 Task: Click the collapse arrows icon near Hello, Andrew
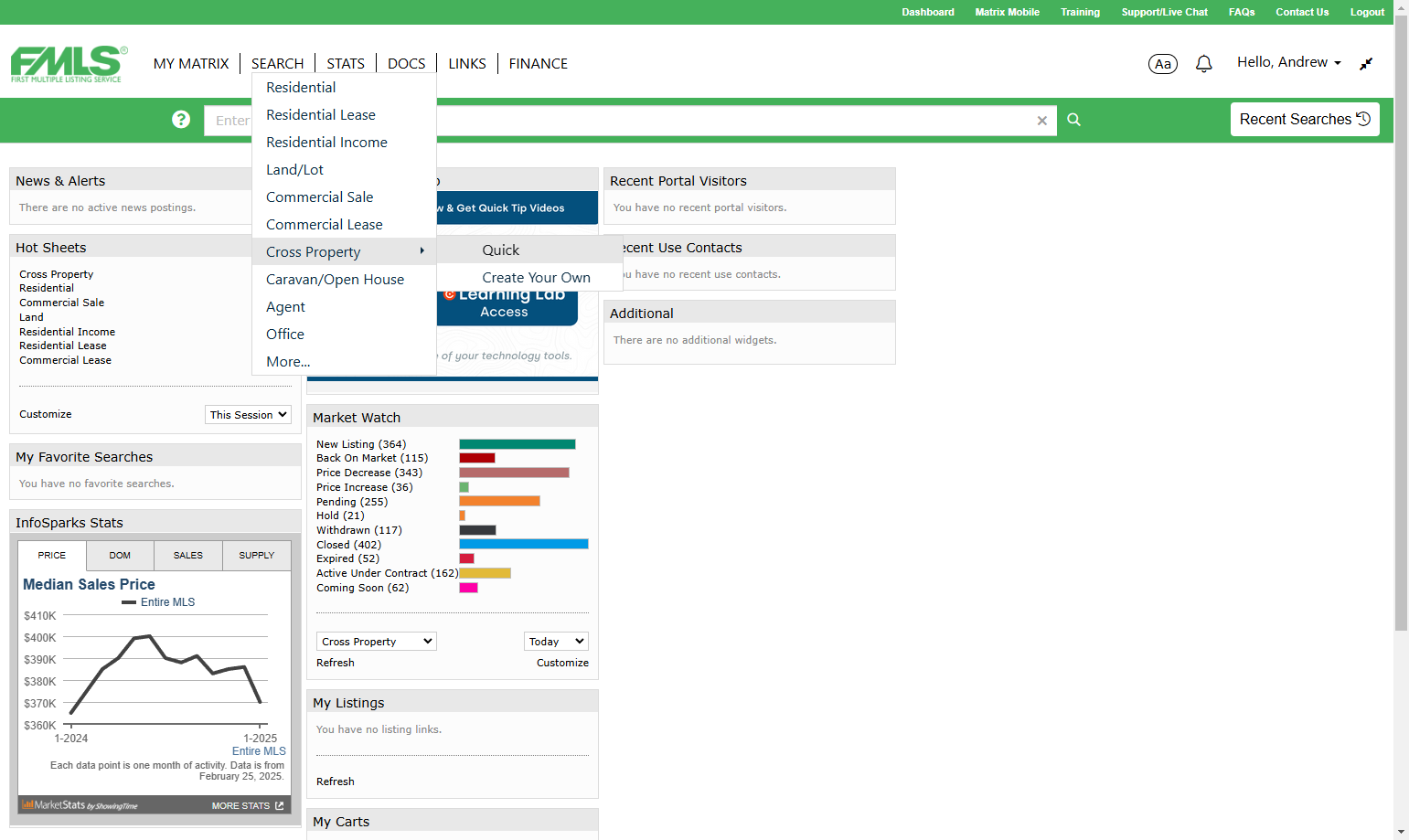(x=1366, y=64)
